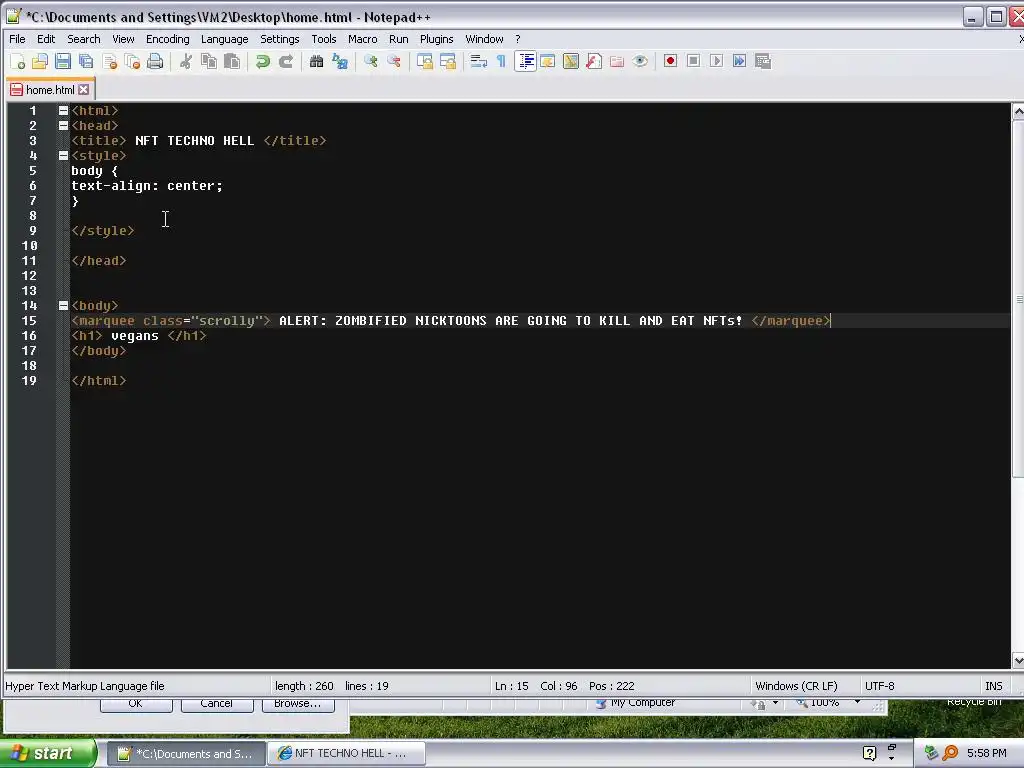
Task: Click 'length : 260' in status bar
Action: (304, 686)
